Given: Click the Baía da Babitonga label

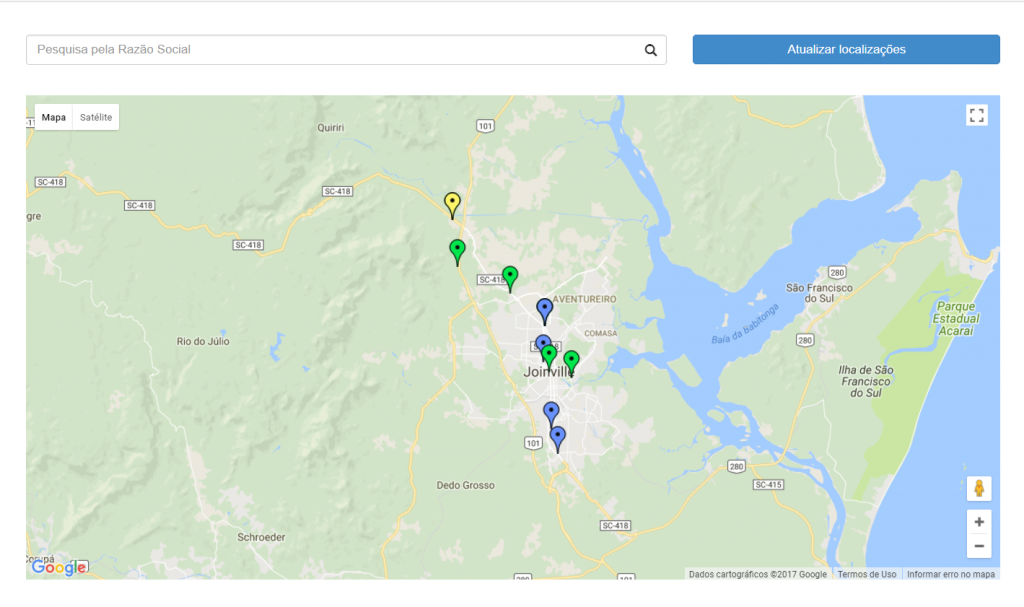Looking at the screenshot, I should 745,324.
